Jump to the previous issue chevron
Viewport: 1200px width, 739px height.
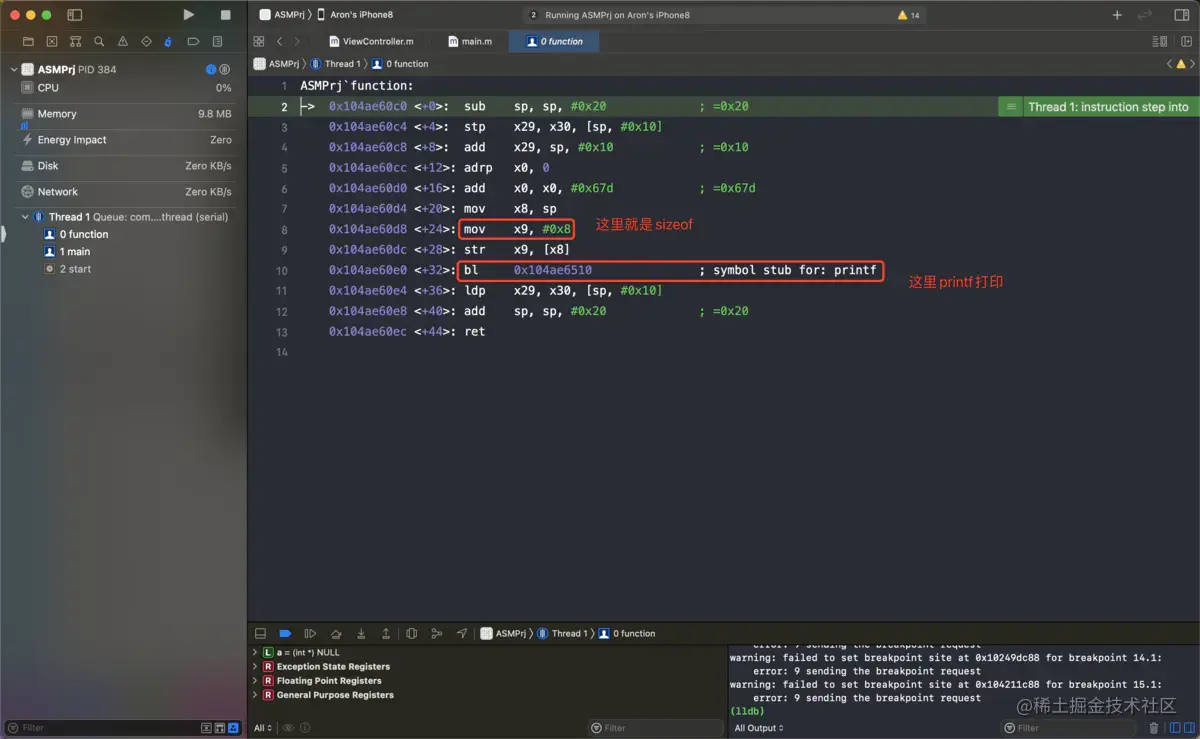tap(1169, 64)
